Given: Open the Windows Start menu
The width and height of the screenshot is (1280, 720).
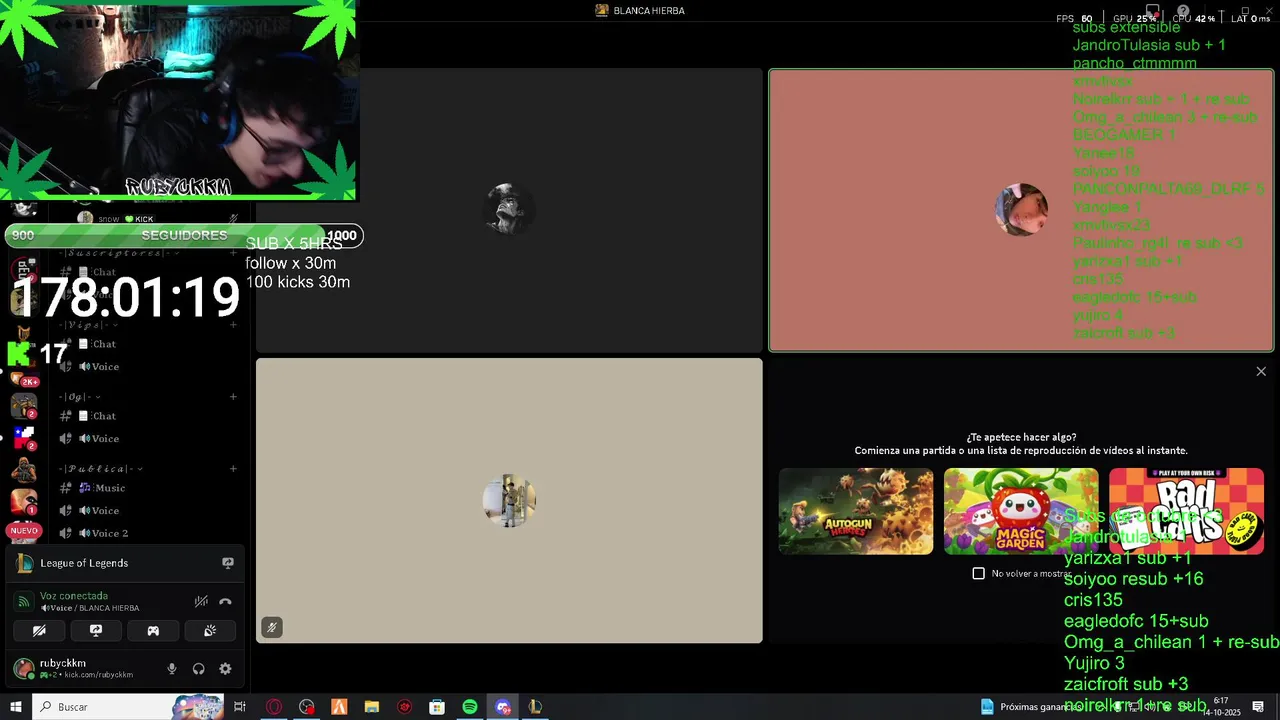Looking at the screenshot, I should point(15,706).
